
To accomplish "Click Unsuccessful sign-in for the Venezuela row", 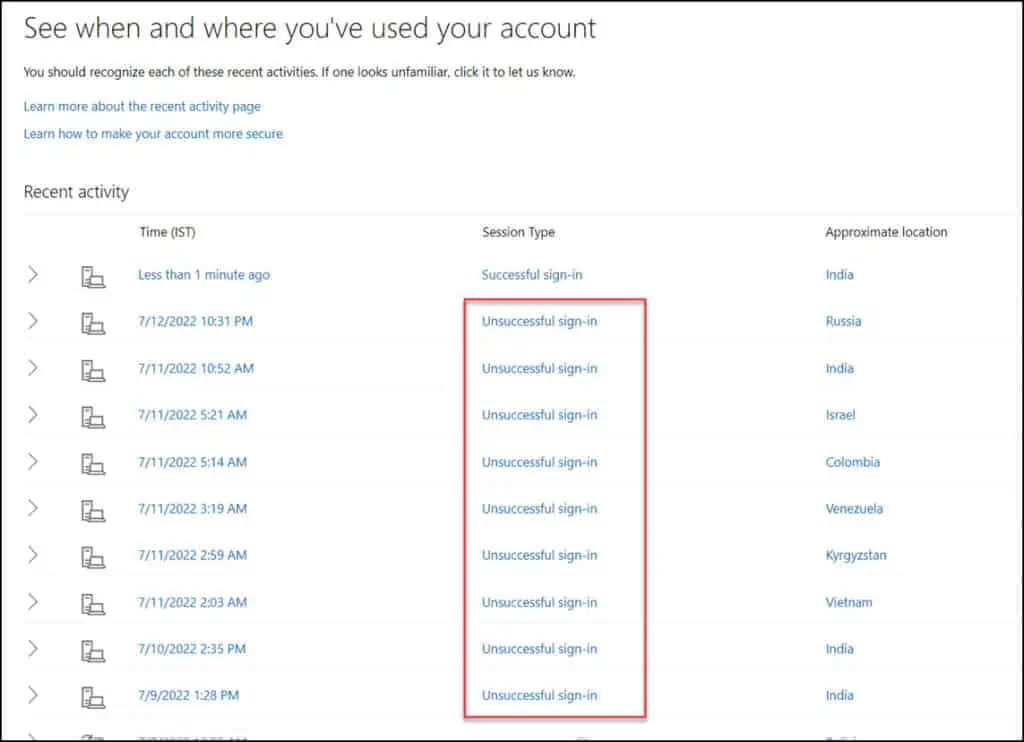I will tap(539, 509).
